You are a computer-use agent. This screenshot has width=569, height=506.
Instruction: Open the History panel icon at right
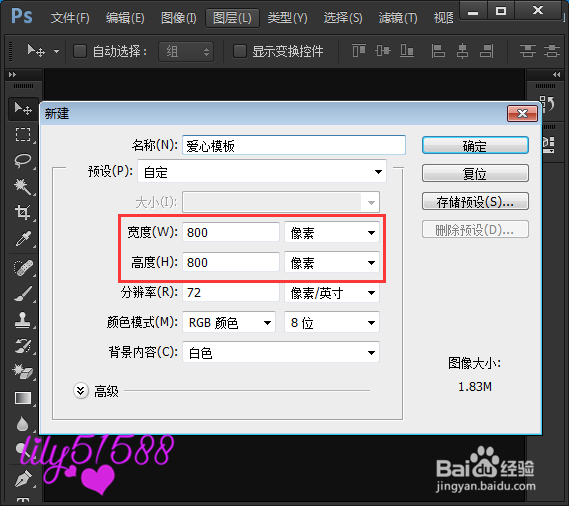click(547, 104)
